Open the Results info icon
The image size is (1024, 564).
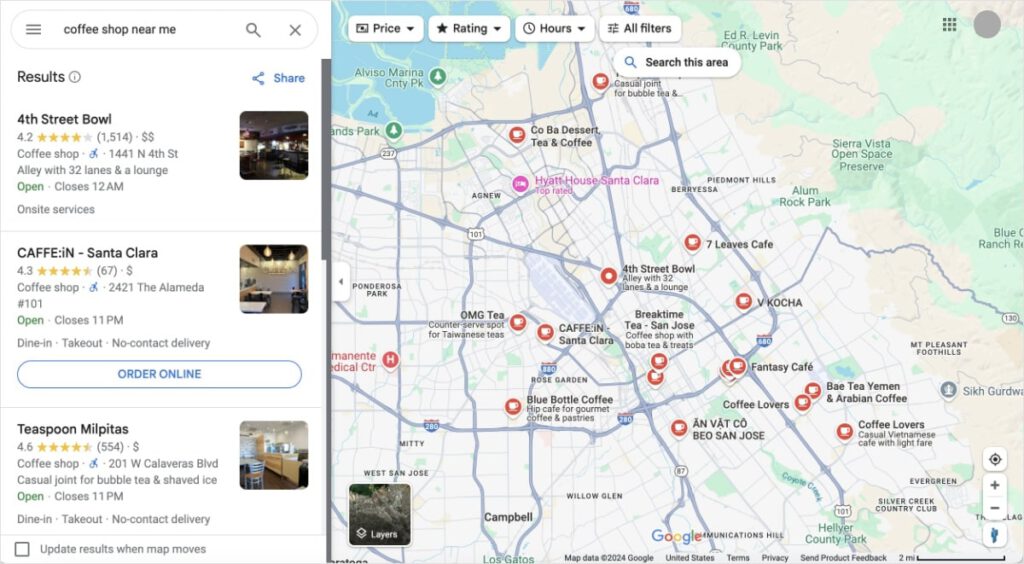75,77
